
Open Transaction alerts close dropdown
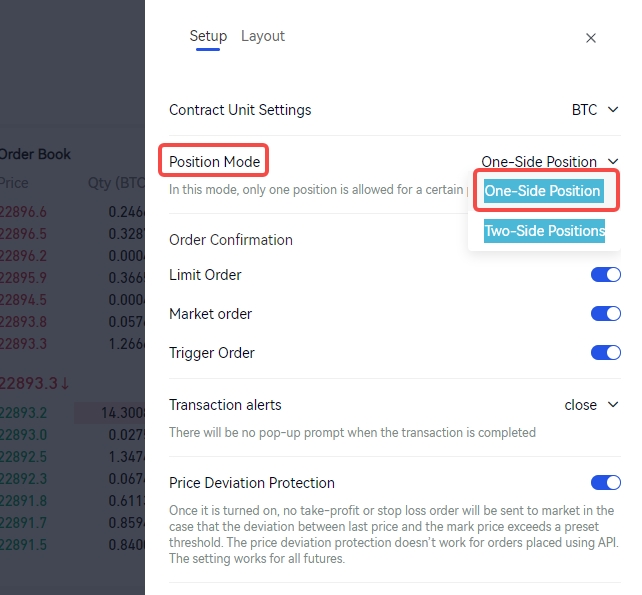(593, 405)
